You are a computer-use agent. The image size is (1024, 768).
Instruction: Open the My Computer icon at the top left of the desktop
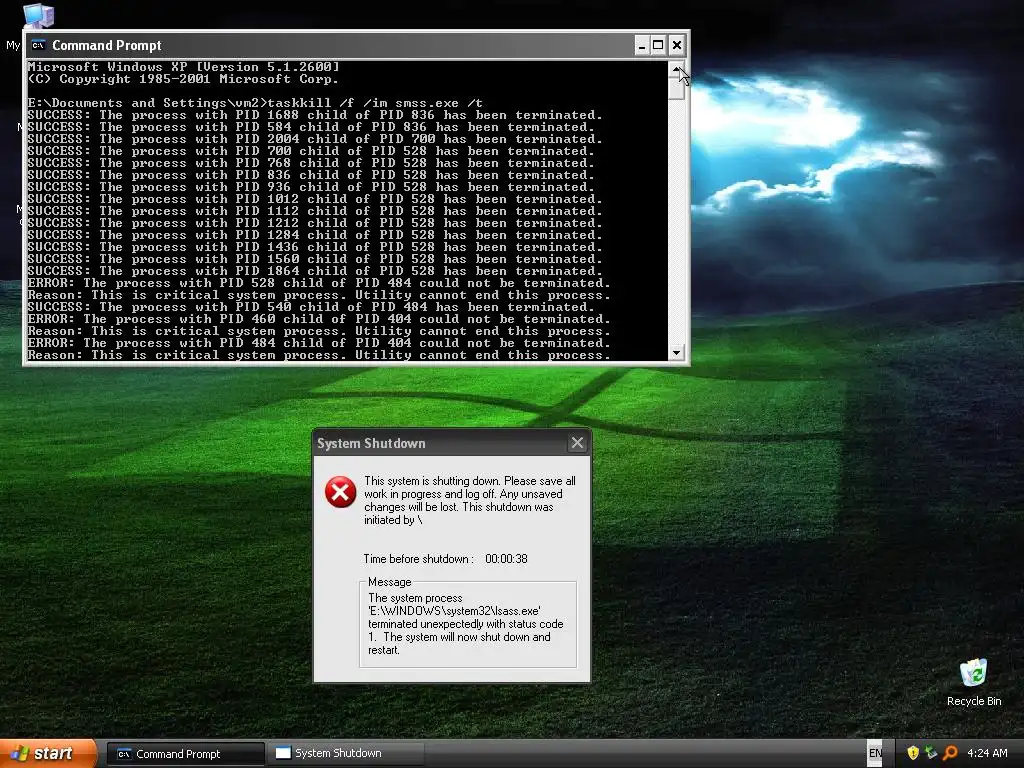pyautogui.click(x=38, y=16)
